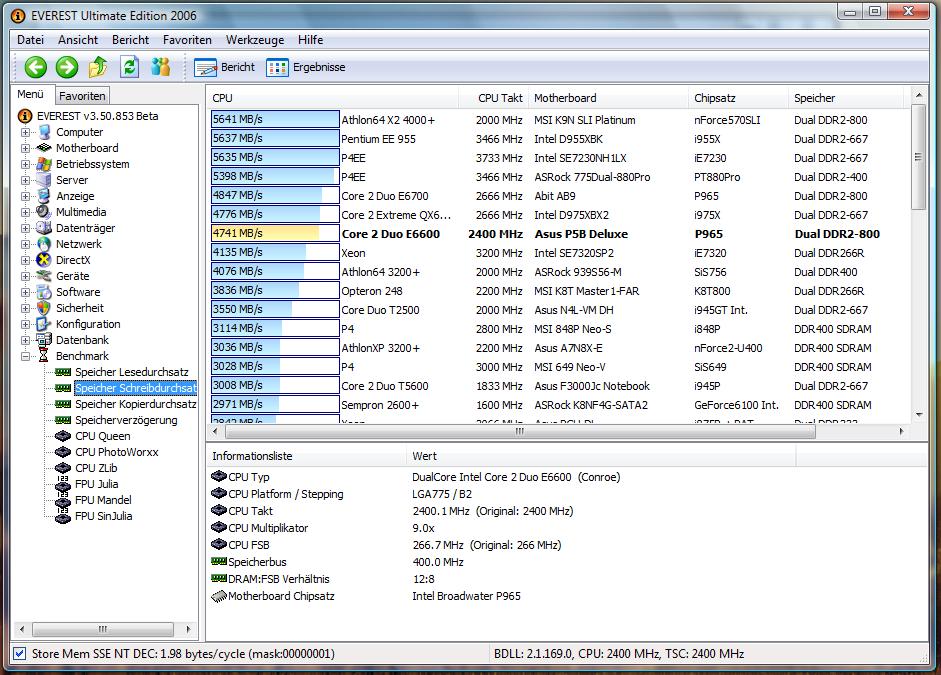Screen dimensions: 941x675
Task: Click the results list scroll down arrow
Action: click(918, 415)
